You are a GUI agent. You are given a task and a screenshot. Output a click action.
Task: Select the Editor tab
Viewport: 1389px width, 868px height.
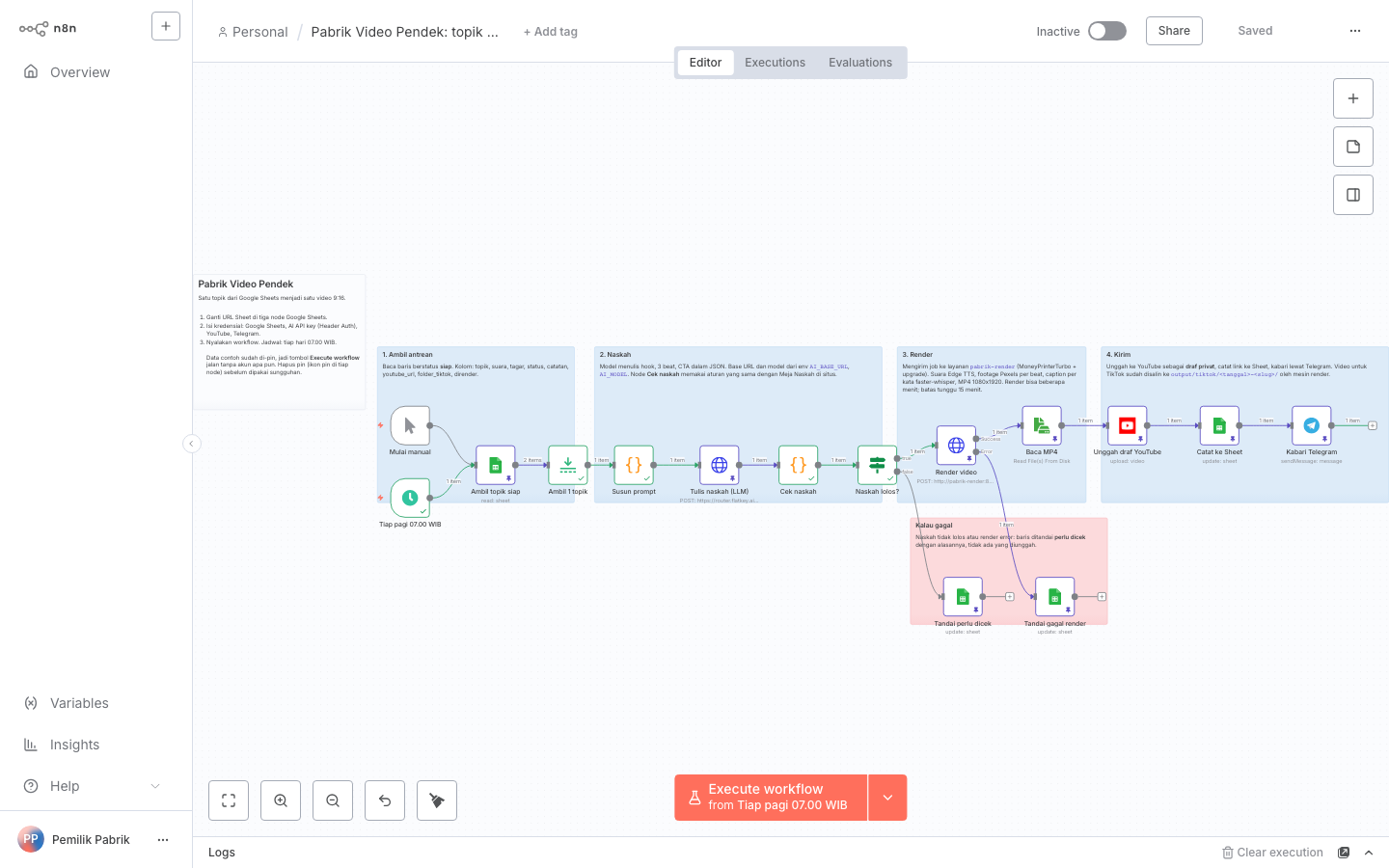coord(705,63)
